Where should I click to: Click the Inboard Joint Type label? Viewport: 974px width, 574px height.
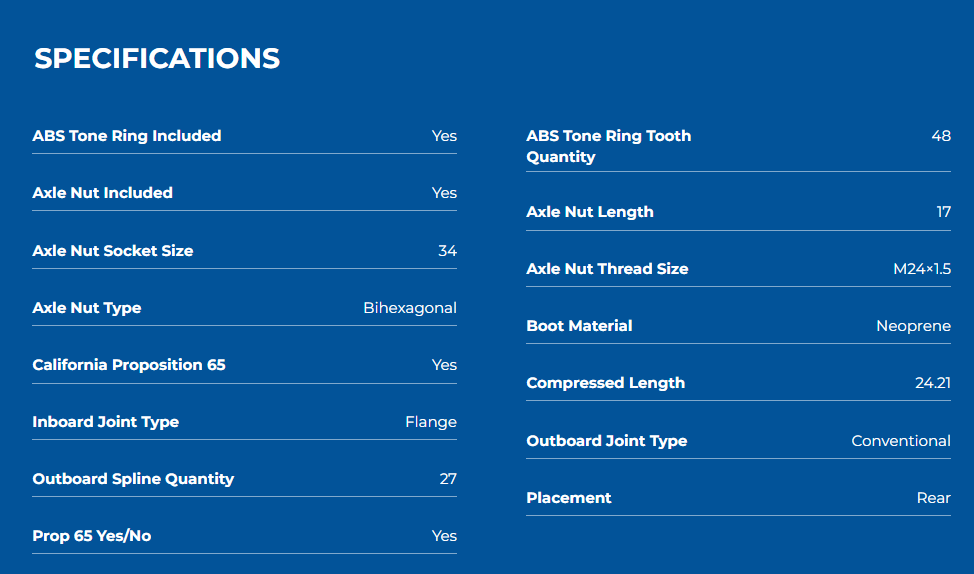(106, 422)
